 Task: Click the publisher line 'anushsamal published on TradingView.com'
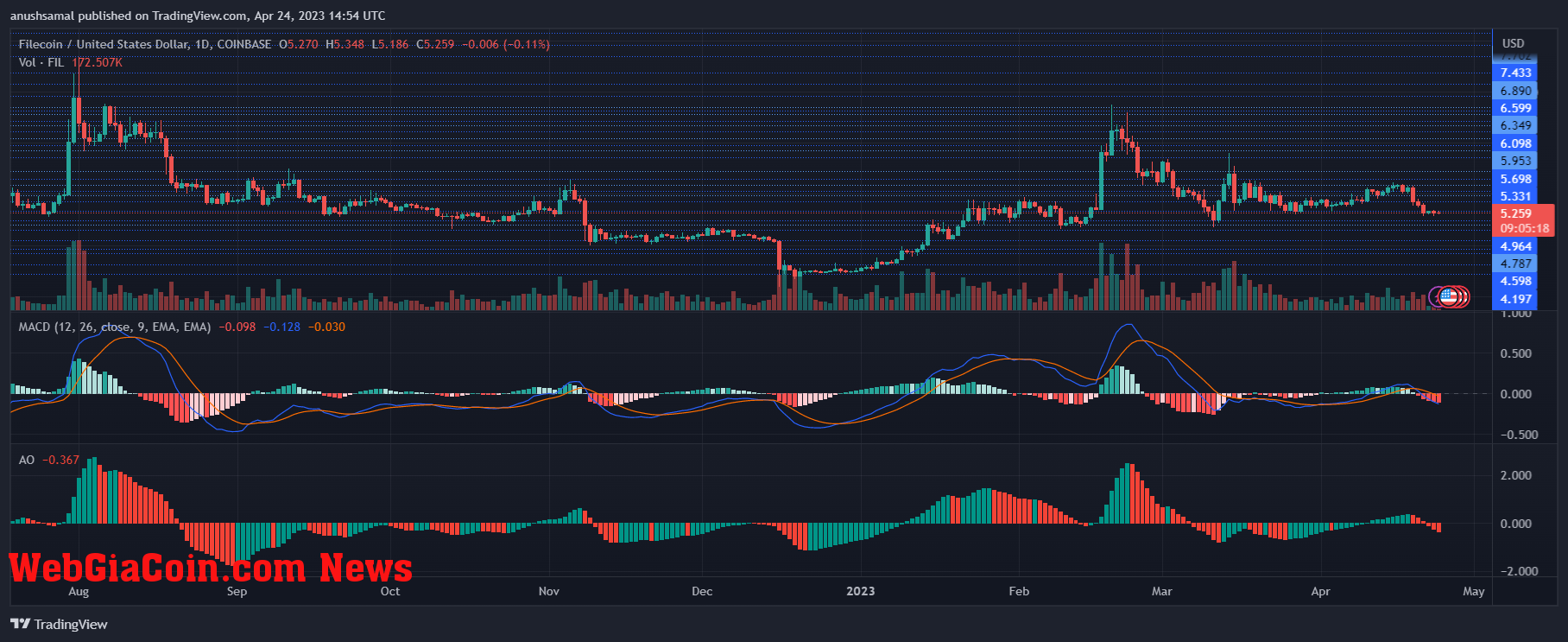[128, 16]
